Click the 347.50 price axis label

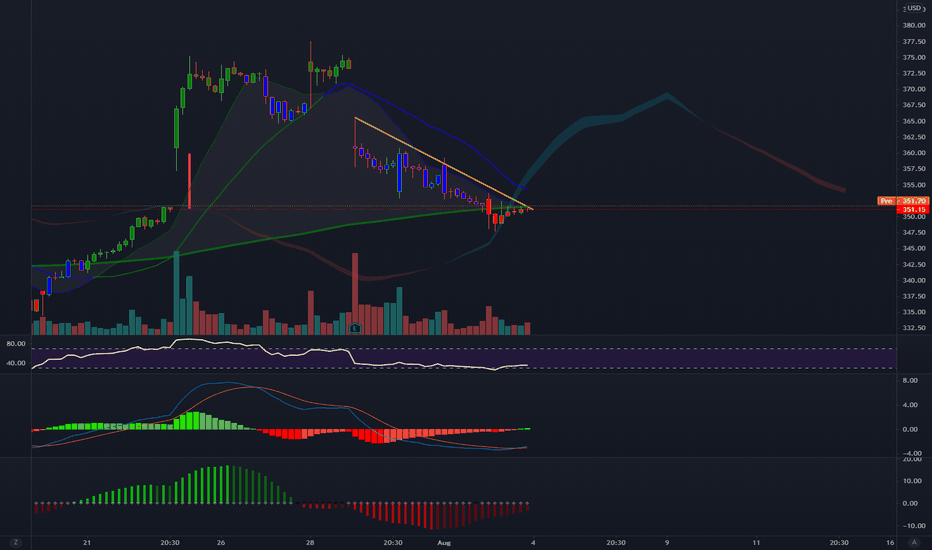click(914, 232)
